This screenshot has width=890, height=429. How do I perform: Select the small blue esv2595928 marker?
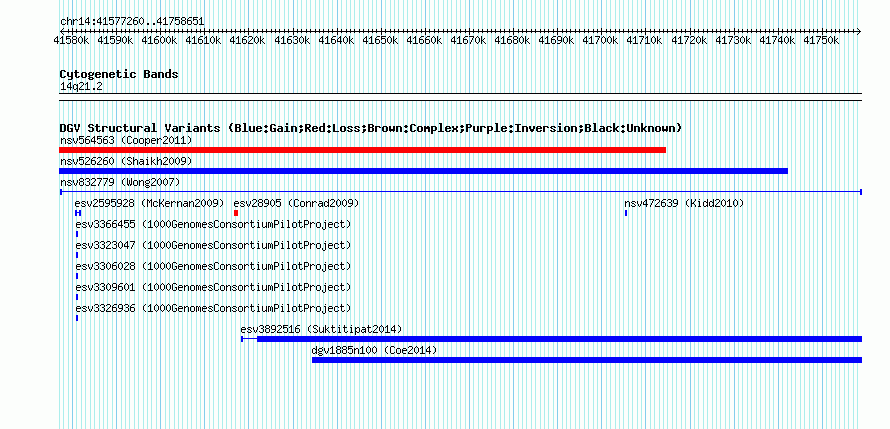click(78, 213)
